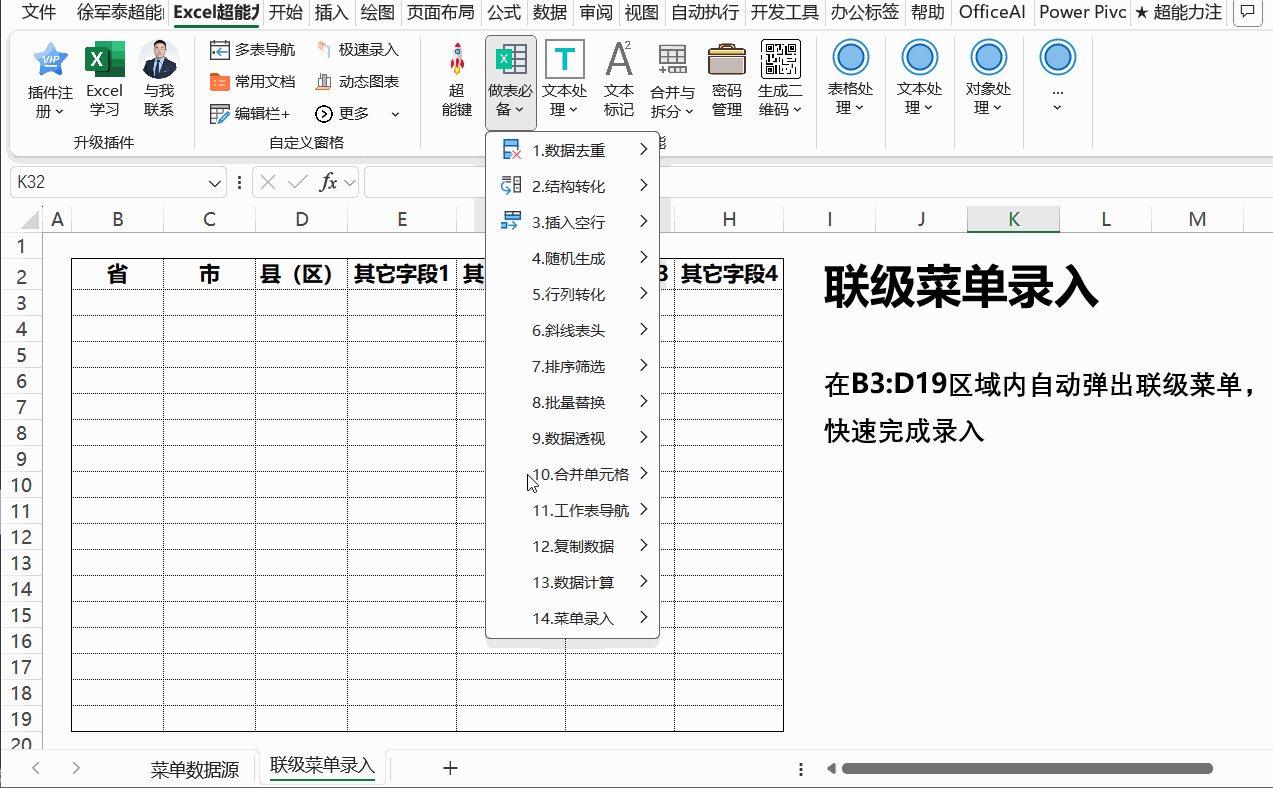Click the select-all corner triangle
This screenshot has height=788, width=1273.
pyautogui.click(x=29, y=220)
